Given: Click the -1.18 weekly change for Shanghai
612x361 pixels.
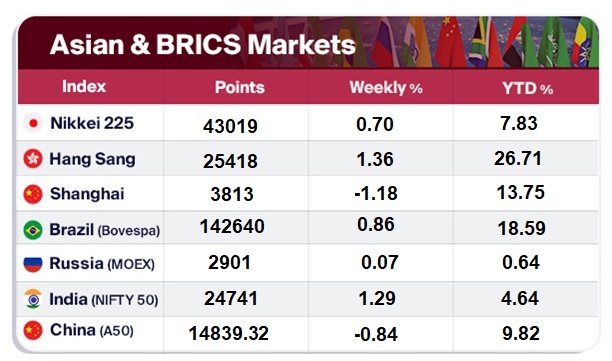Looking at the screenshot, I should [376, 193].
